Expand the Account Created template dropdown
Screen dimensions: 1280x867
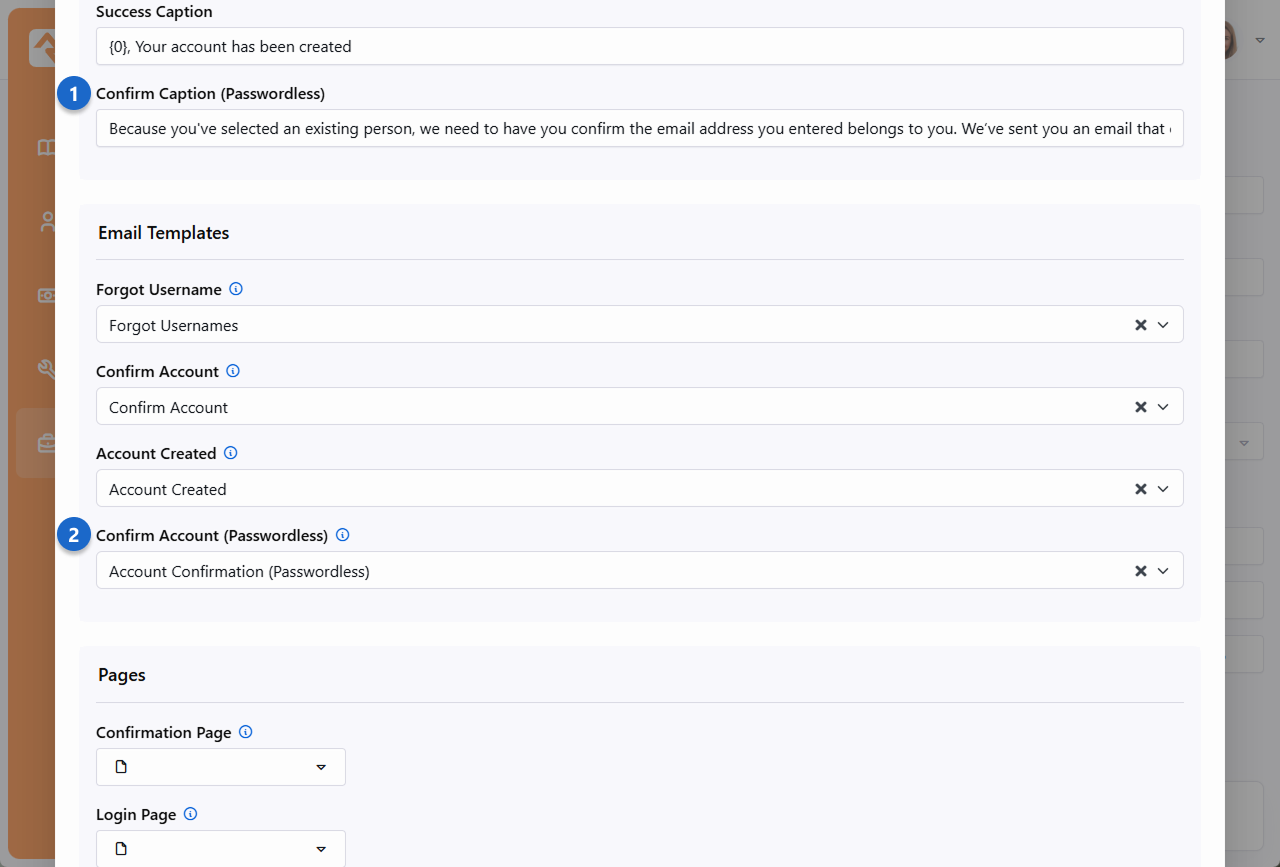[1163, 489]
